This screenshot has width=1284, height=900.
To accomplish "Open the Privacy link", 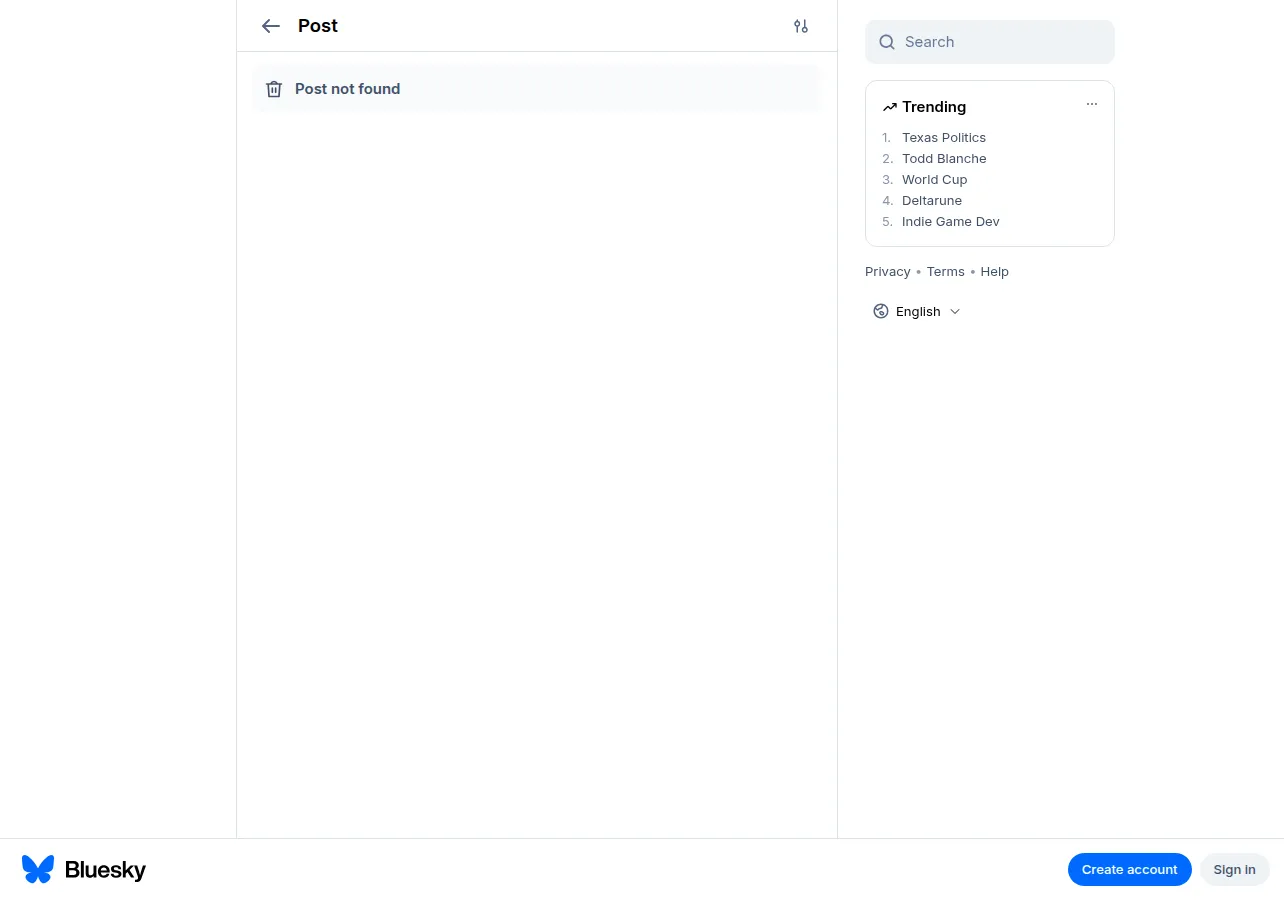I will (888, 271).
